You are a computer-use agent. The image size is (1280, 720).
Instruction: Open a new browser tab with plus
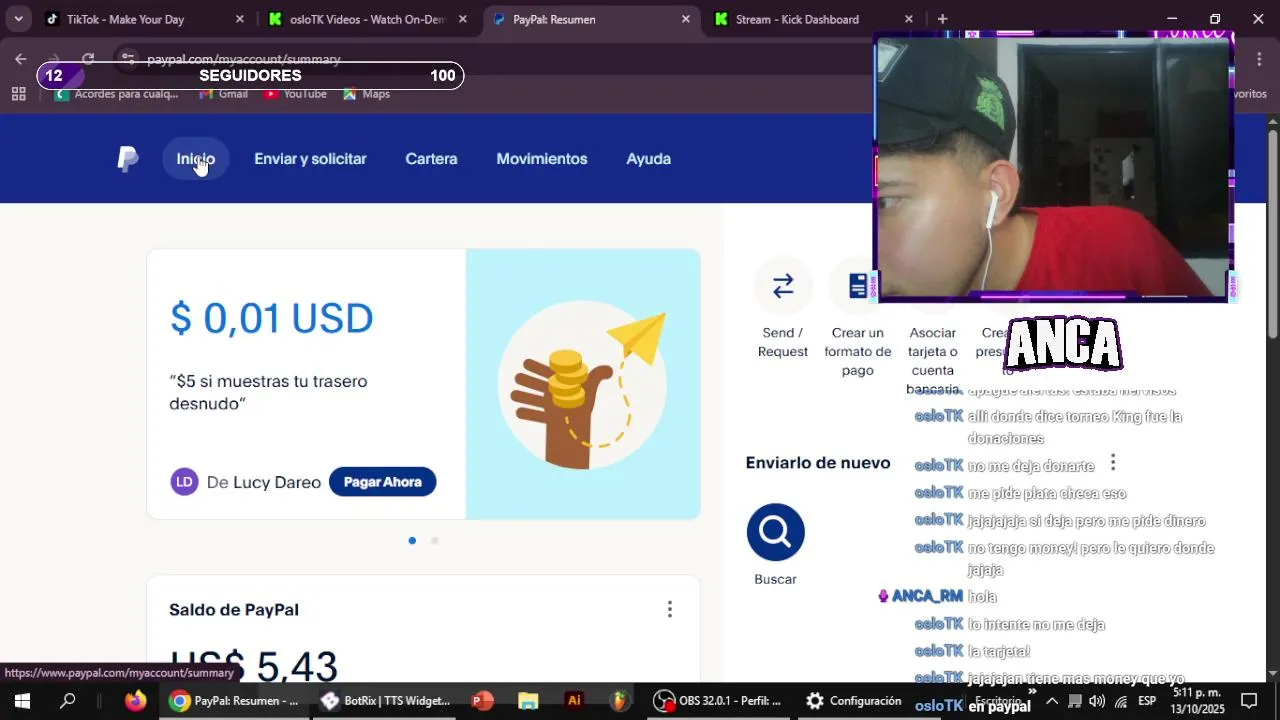pos(942,19)
